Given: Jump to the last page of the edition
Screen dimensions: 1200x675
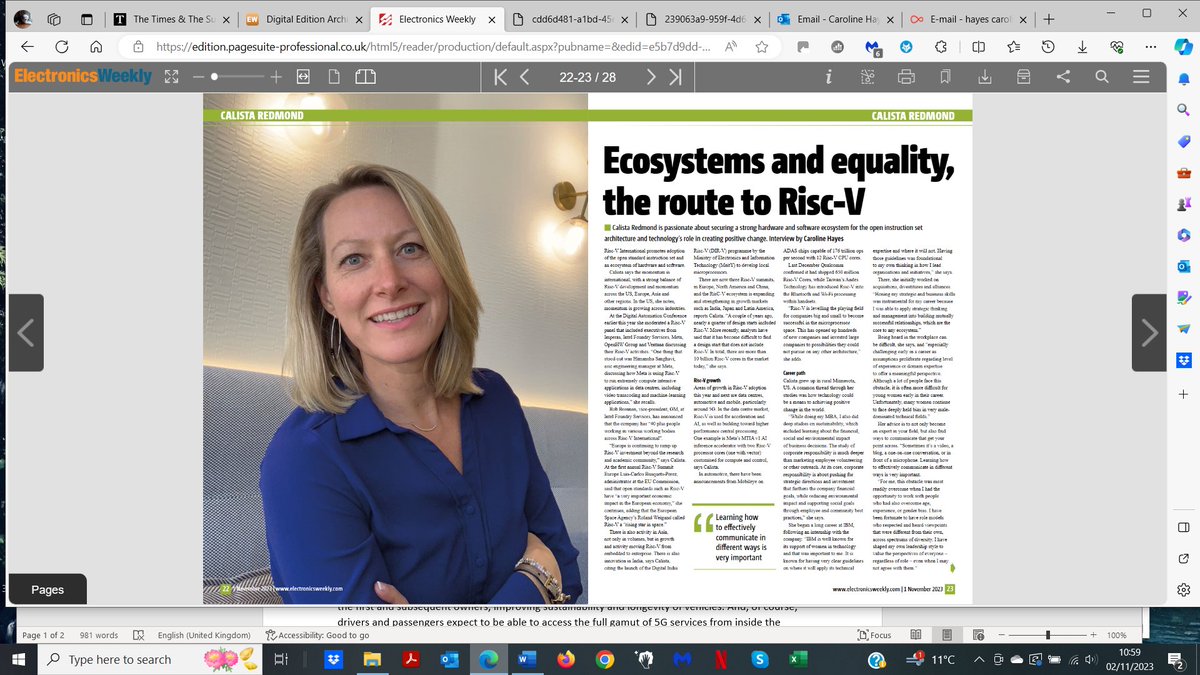Looking at the screenshot, I should 676,77.
